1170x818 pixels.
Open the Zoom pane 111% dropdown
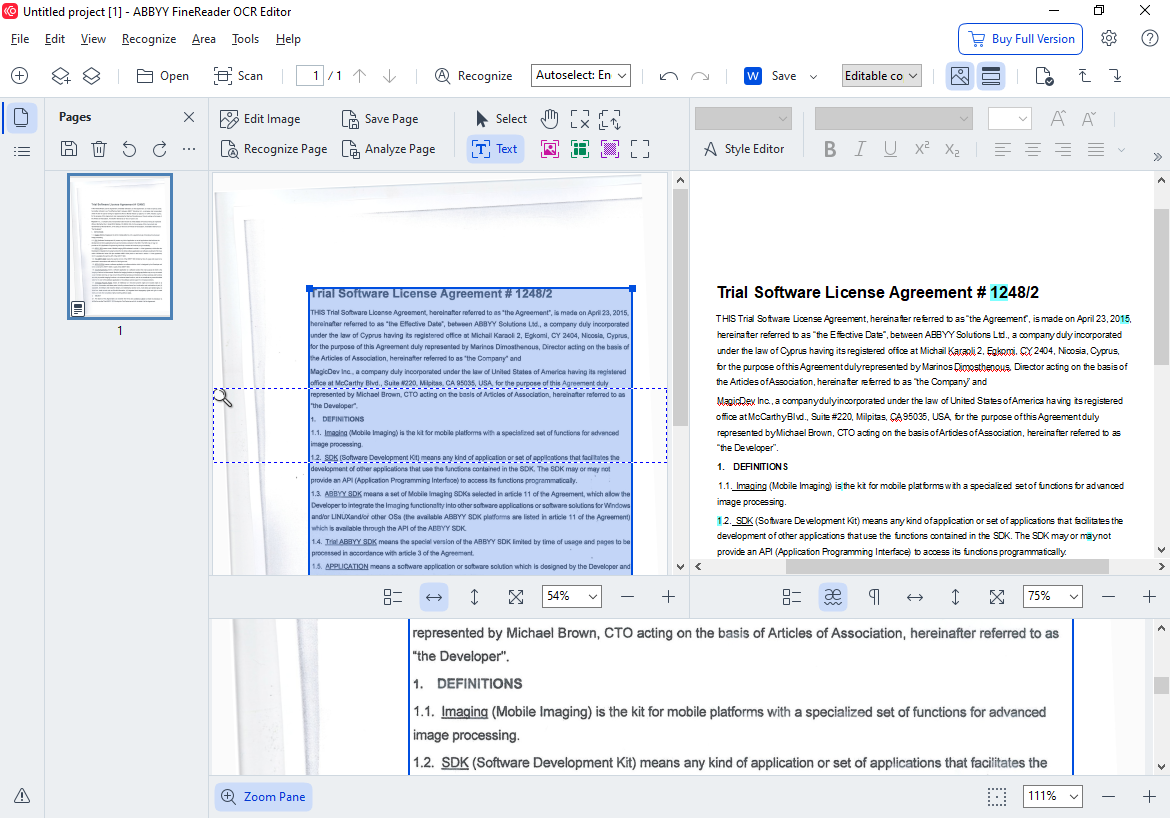(x=1053, y=796)
